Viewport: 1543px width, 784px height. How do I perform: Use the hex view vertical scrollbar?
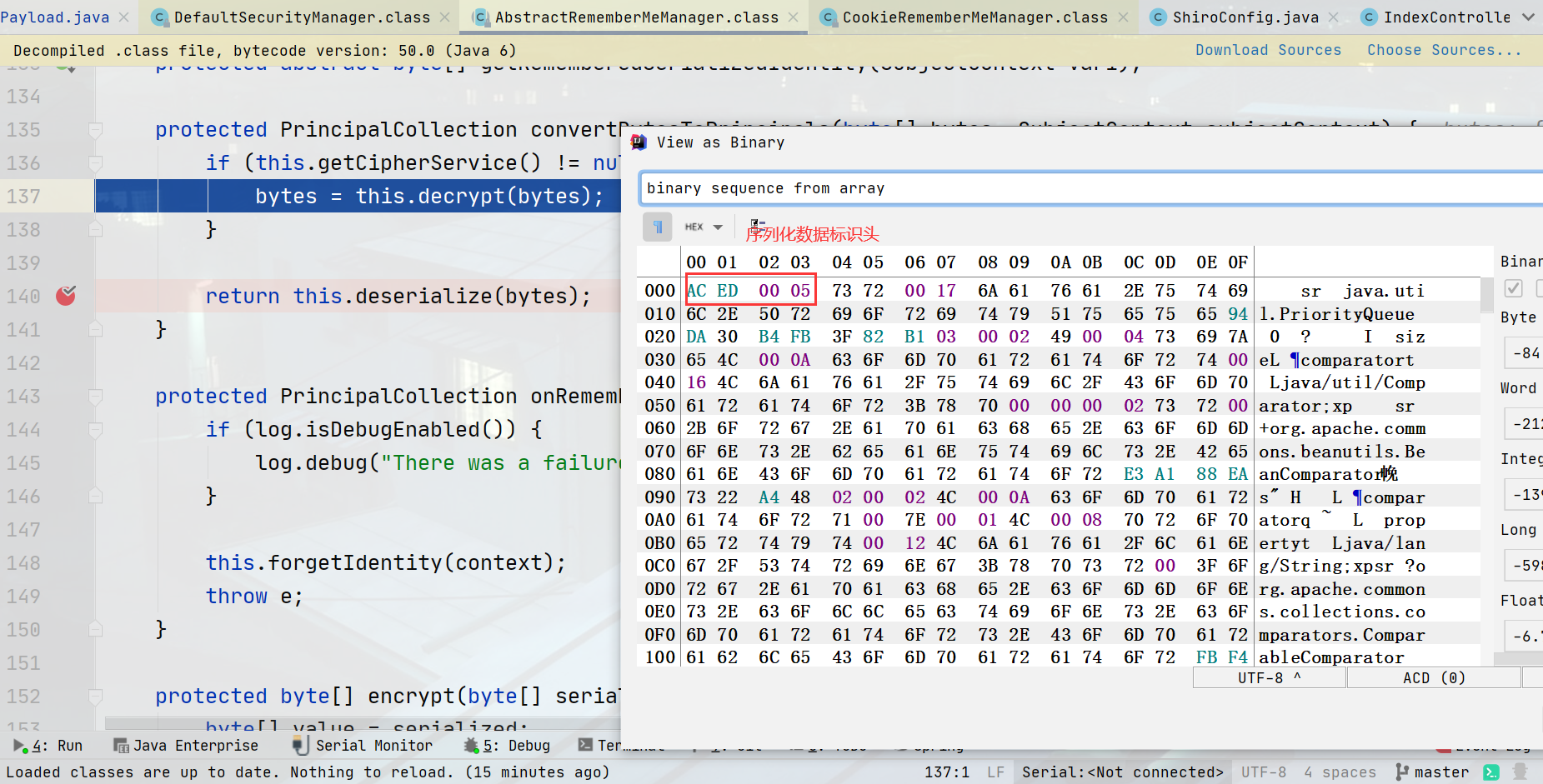1486,295
